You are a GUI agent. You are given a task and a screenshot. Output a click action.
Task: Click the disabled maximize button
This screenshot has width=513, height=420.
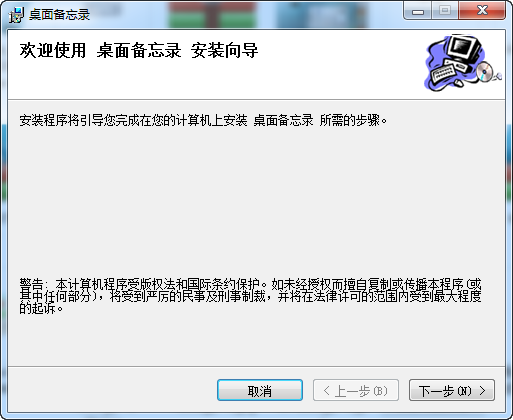[445, 11]
